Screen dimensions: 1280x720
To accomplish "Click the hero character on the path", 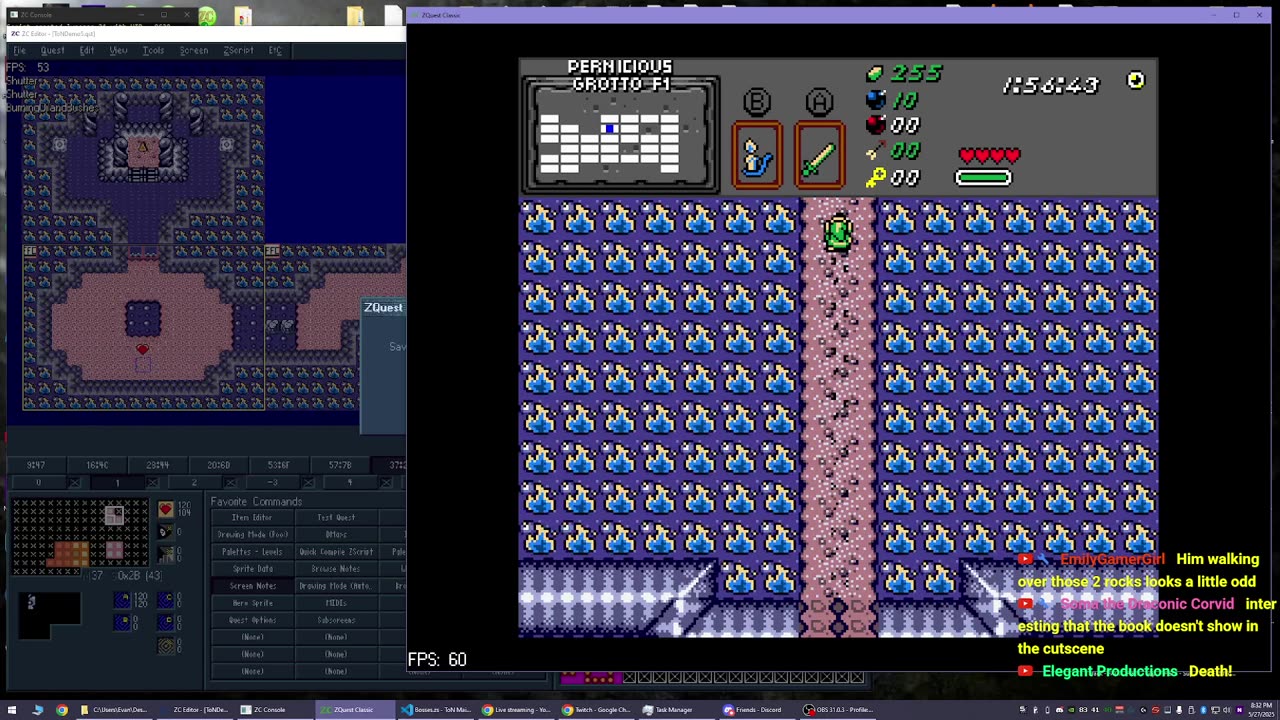I will coord(838,233).
